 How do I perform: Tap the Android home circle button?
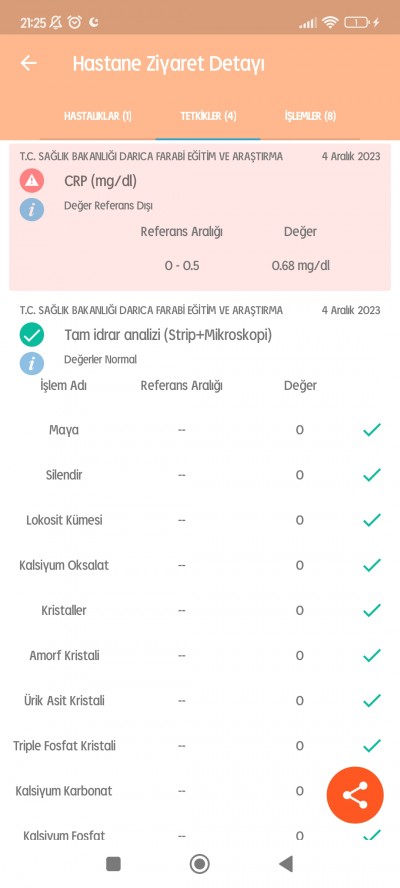click(199, 864)
